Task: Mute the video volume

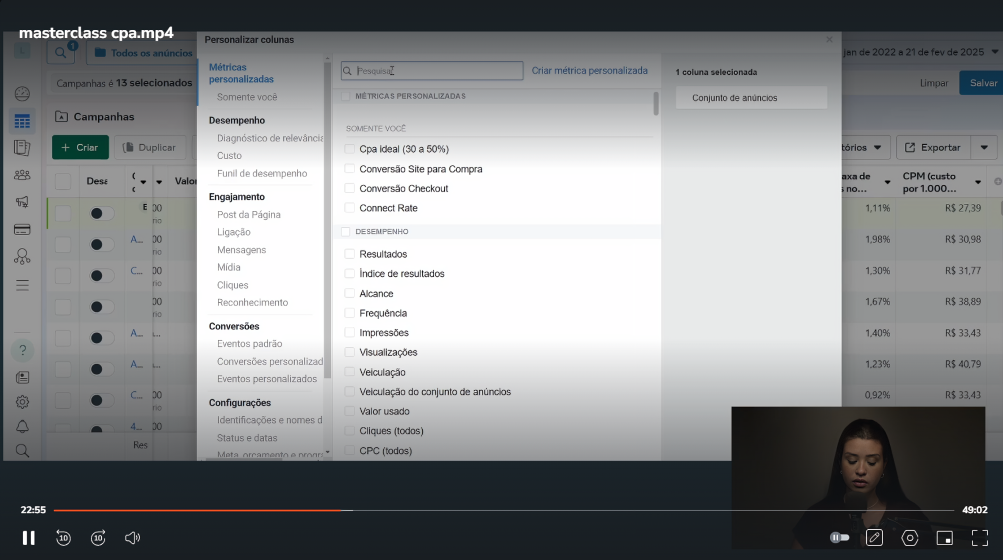Action: tap(132, 538)
